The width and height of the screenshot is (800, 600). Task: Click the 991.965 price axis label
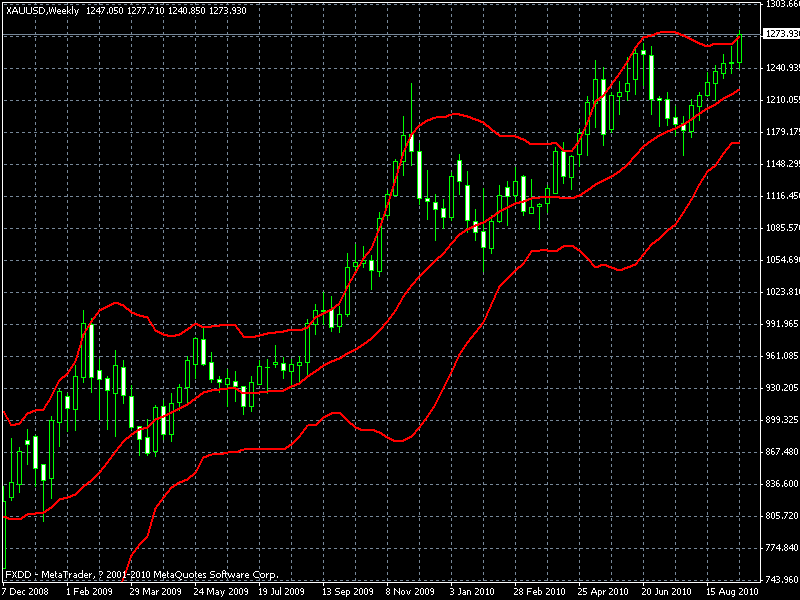coord(783,324)
